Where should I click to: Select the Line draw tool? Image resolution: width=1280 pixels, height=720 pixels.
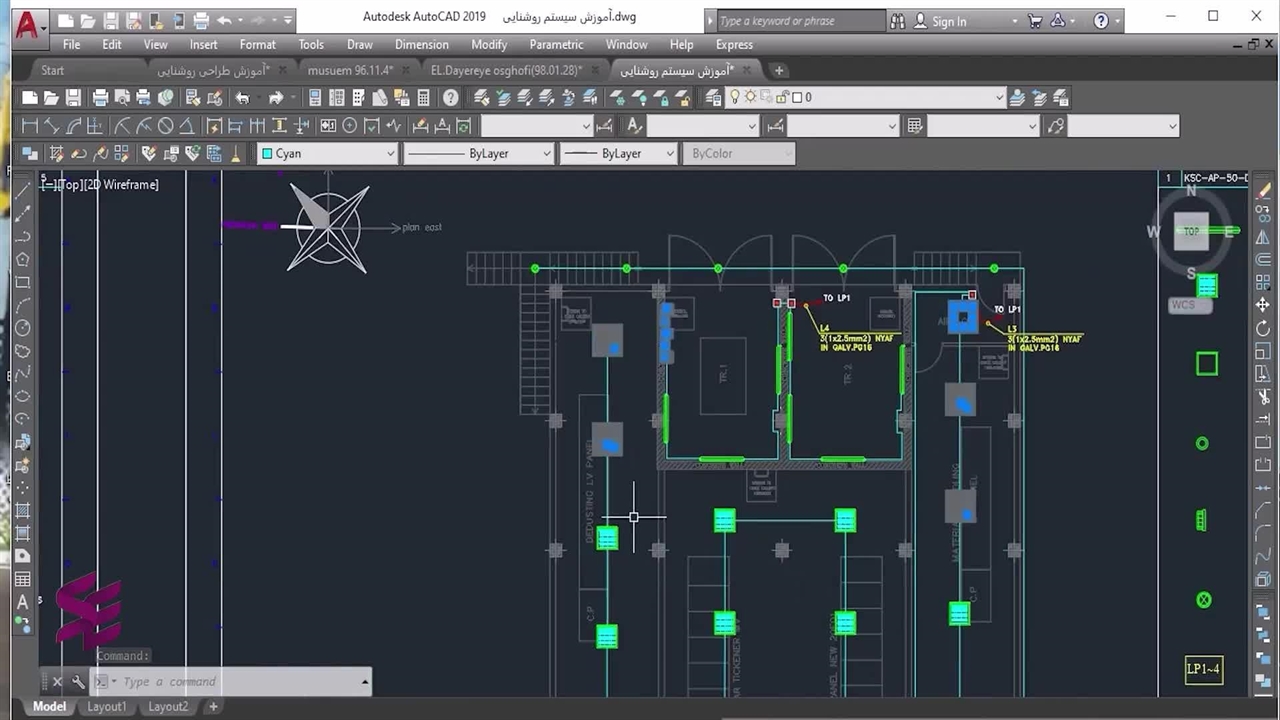22,191
